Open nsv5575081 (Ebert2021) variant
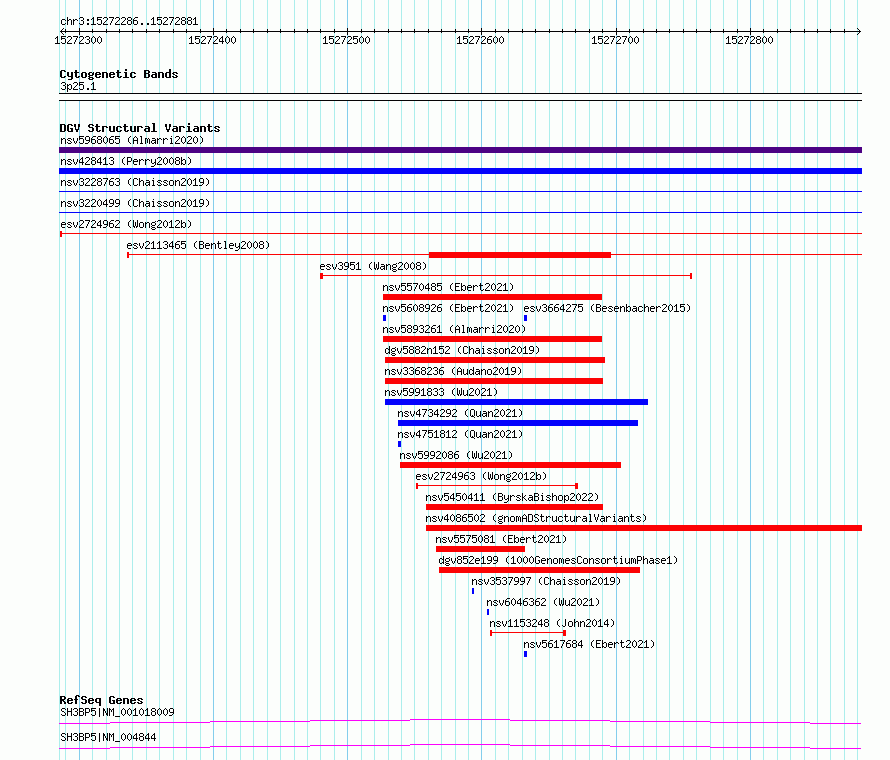The width and height of the screenshot is (890, 760). click(501, 539)
